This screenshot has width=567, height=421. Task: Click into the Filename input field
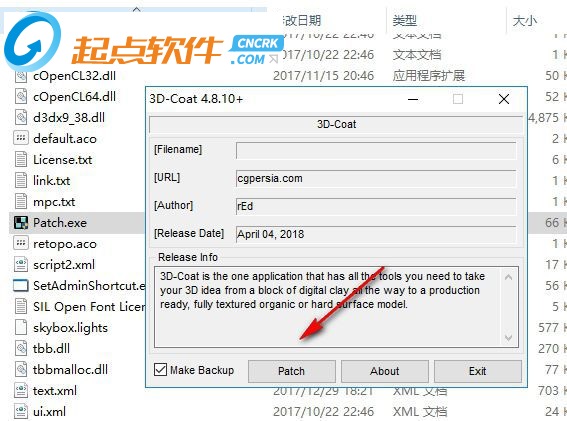376,150
